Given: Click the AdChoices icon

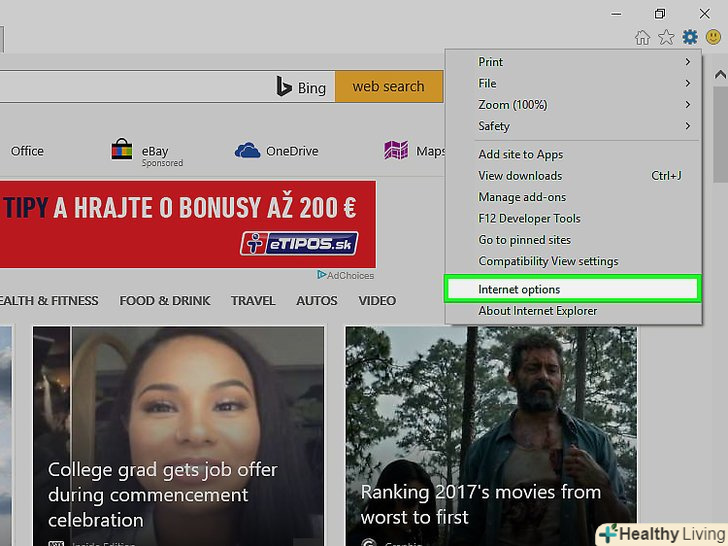Looking at the screenshot, I should click(322, 275).
